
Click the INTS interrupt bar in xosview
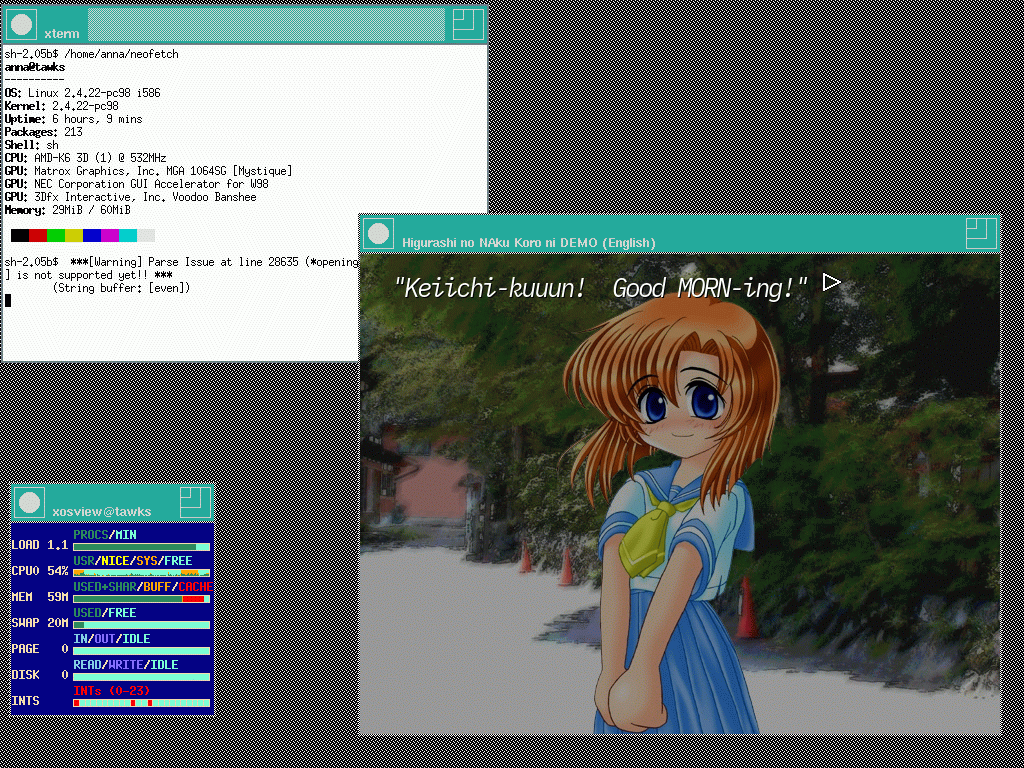[142, 703]
